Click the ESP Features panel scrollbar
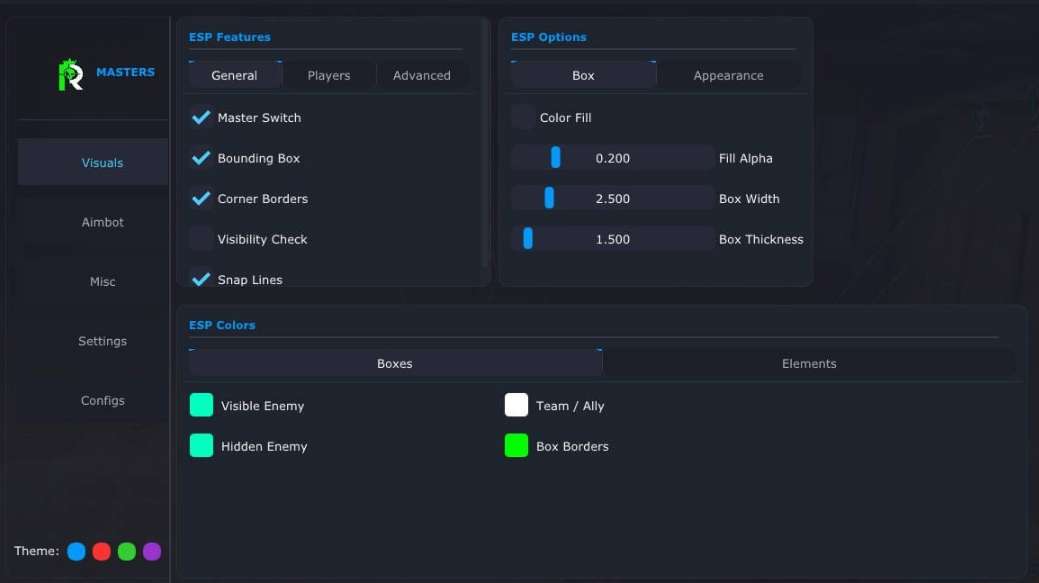The image size is (1039, 583). click(x=486, y=142)
